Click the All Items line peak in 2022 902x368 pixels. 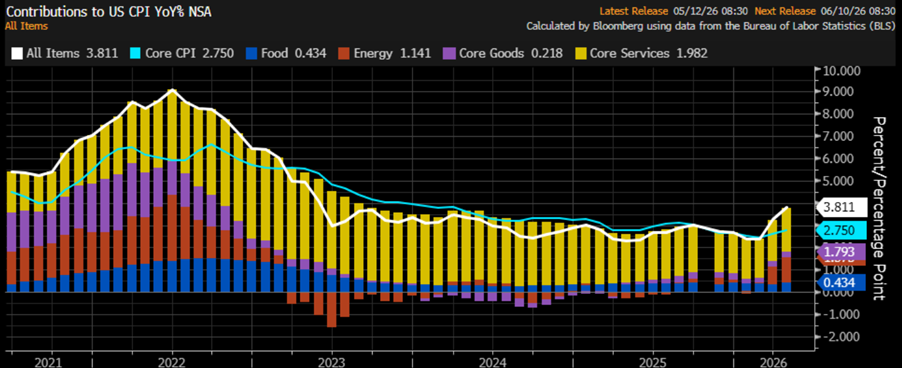coord(172,90)
